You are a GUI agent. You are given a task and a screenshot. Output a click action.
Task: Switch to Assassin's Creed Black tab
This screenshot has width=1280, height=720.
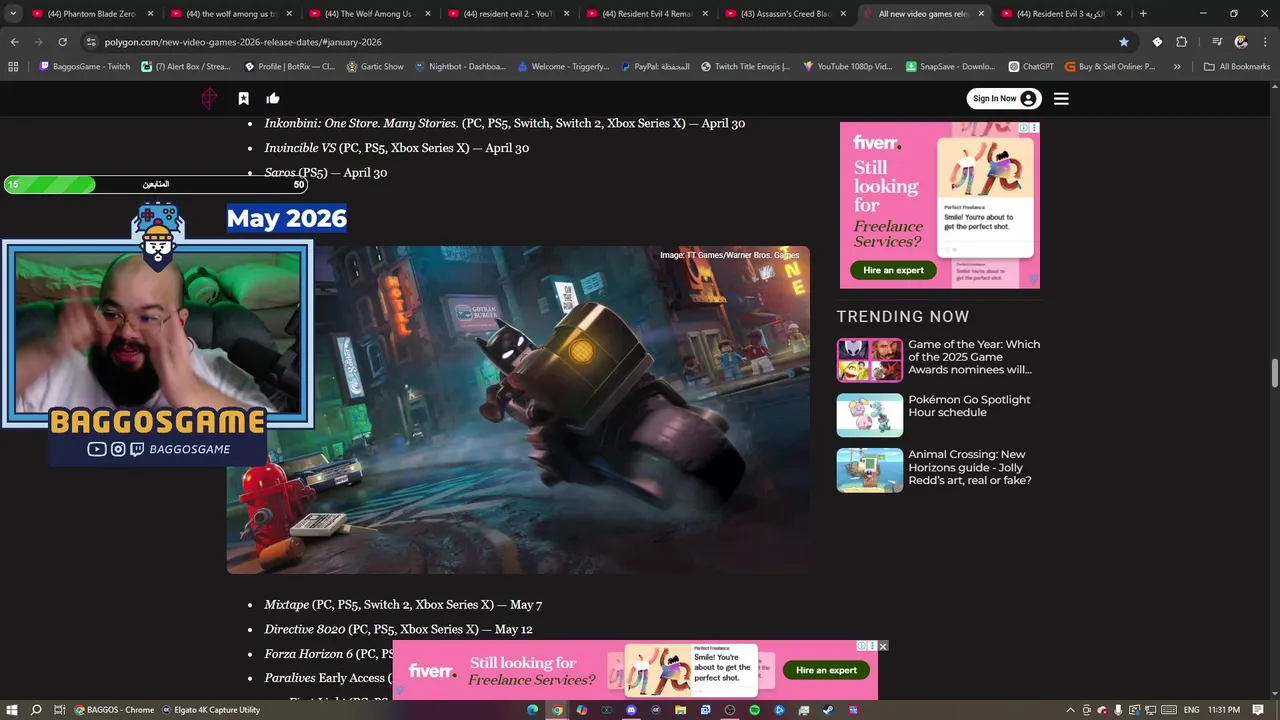pyautogui.click(x=784, y=14)
